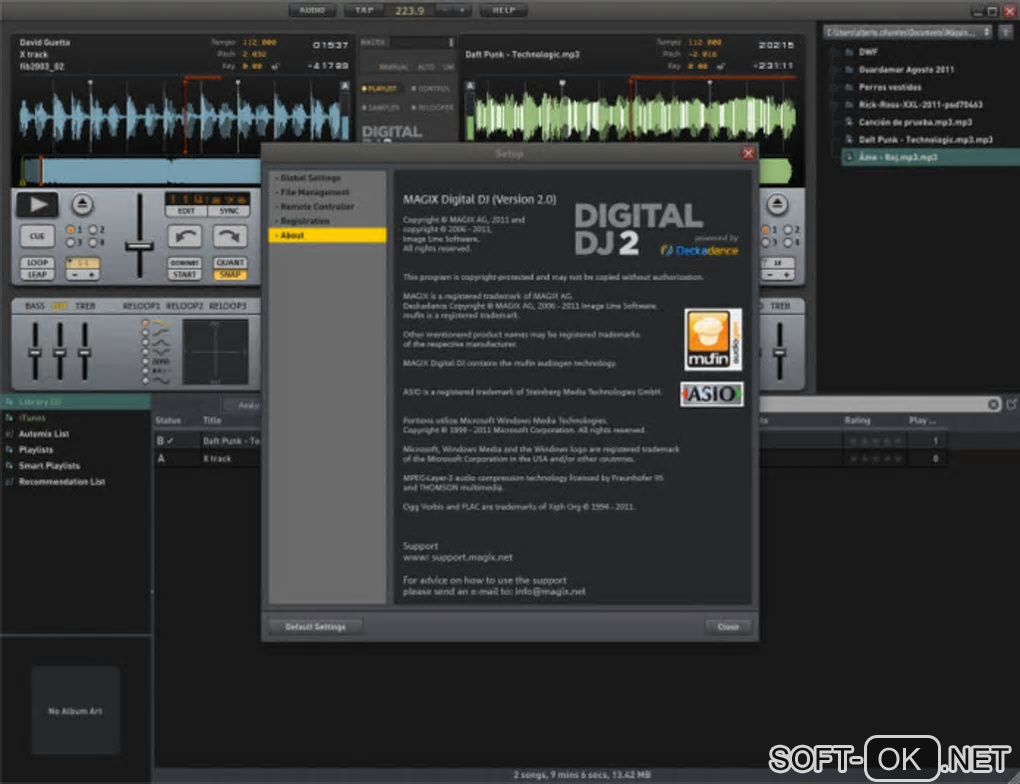Close the Setup dialog with red X
Image resolution: width=1020 pixels, height=784 pixels.
[748, 154]
